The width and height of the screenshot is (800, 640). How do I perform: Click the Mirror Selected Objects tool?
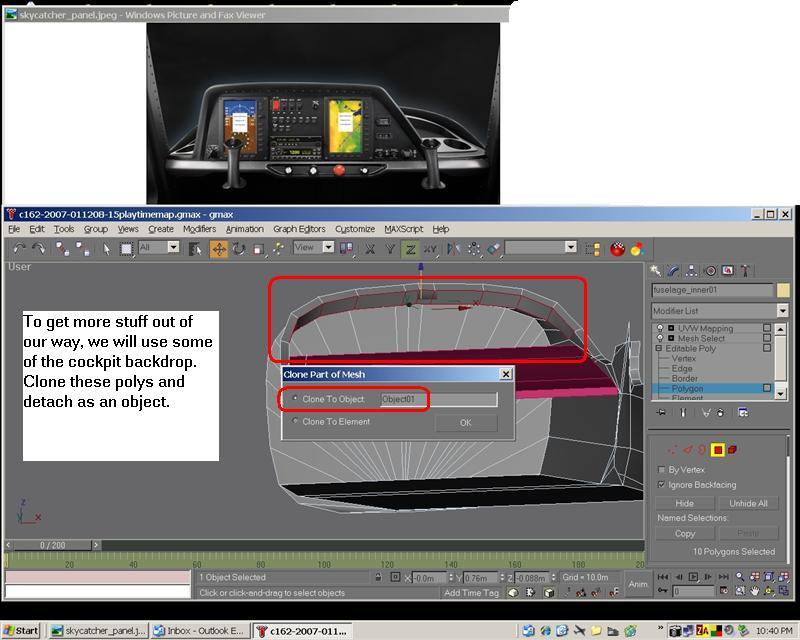pyautogui.click(x=453, y=249)
